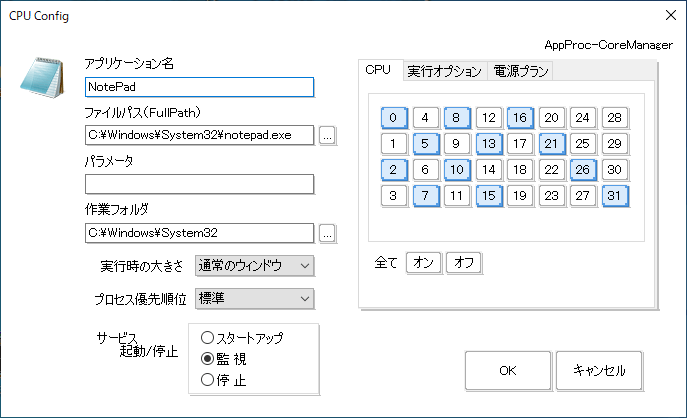Select the CPU tab

click(378, 70)
